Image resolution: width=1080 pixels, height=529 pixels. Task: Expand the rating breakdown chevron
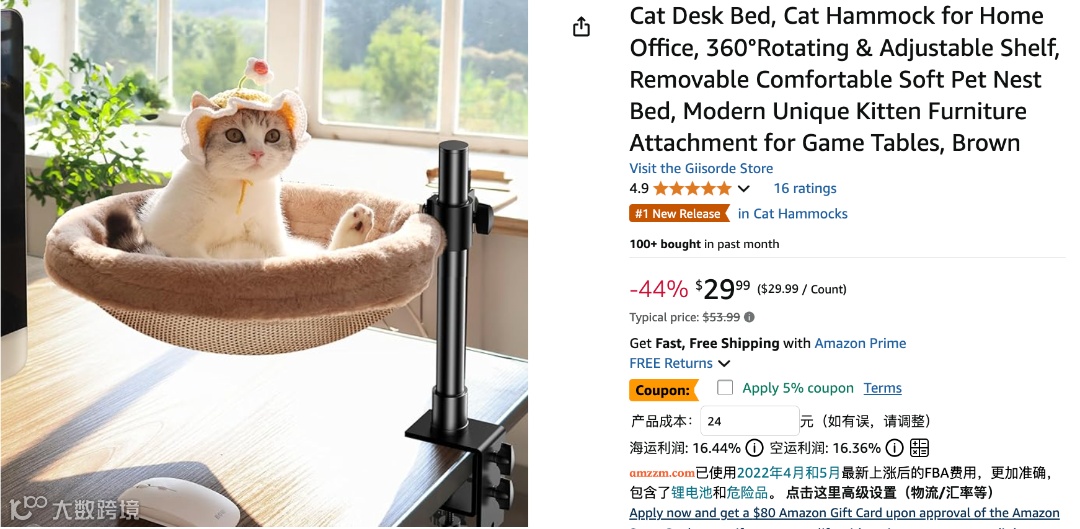pyautogui.click(x=743, y=189)
